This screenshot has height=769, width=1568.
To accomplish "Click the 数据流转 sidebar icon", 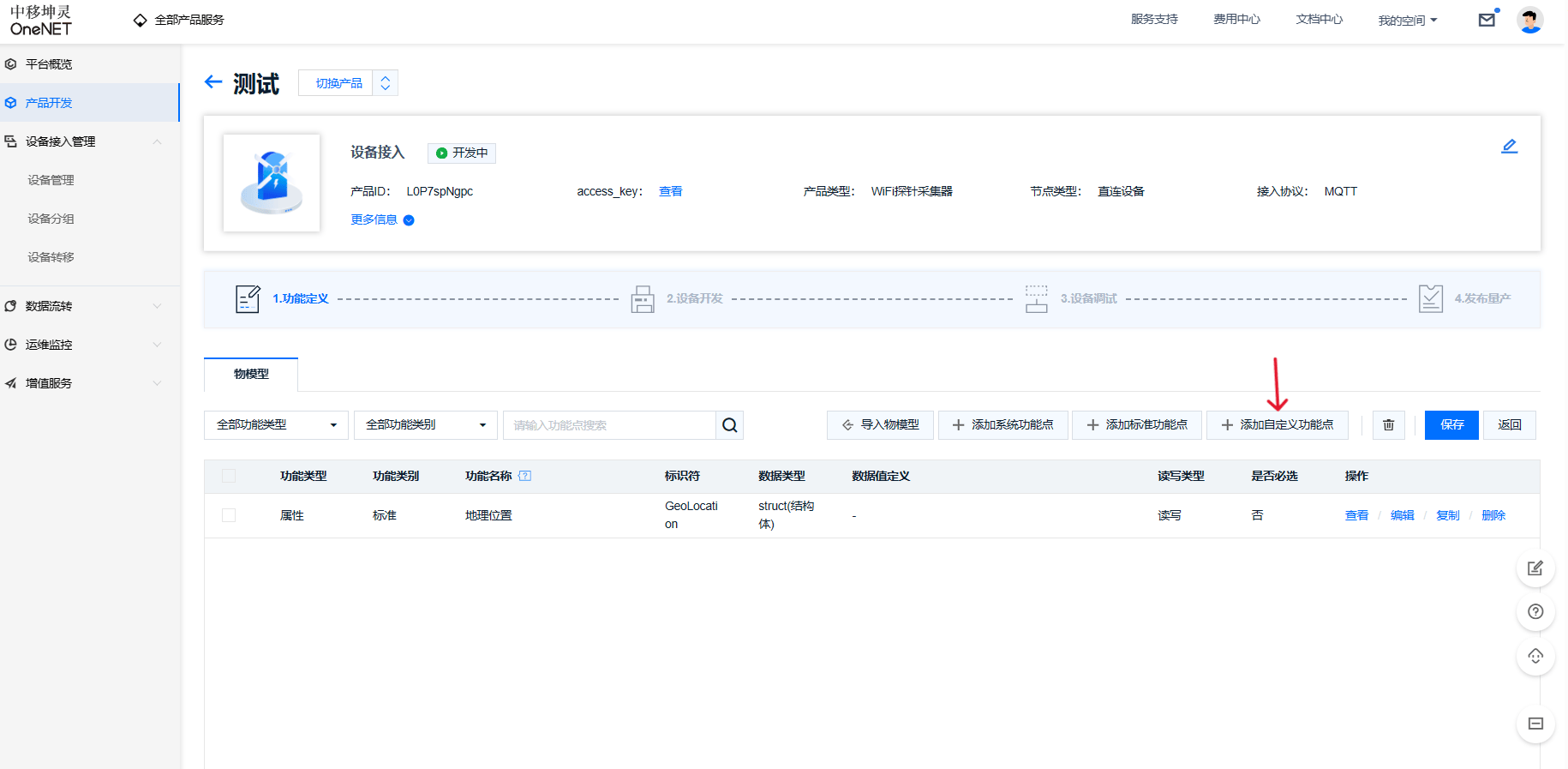I will click(x=10, y=306).
